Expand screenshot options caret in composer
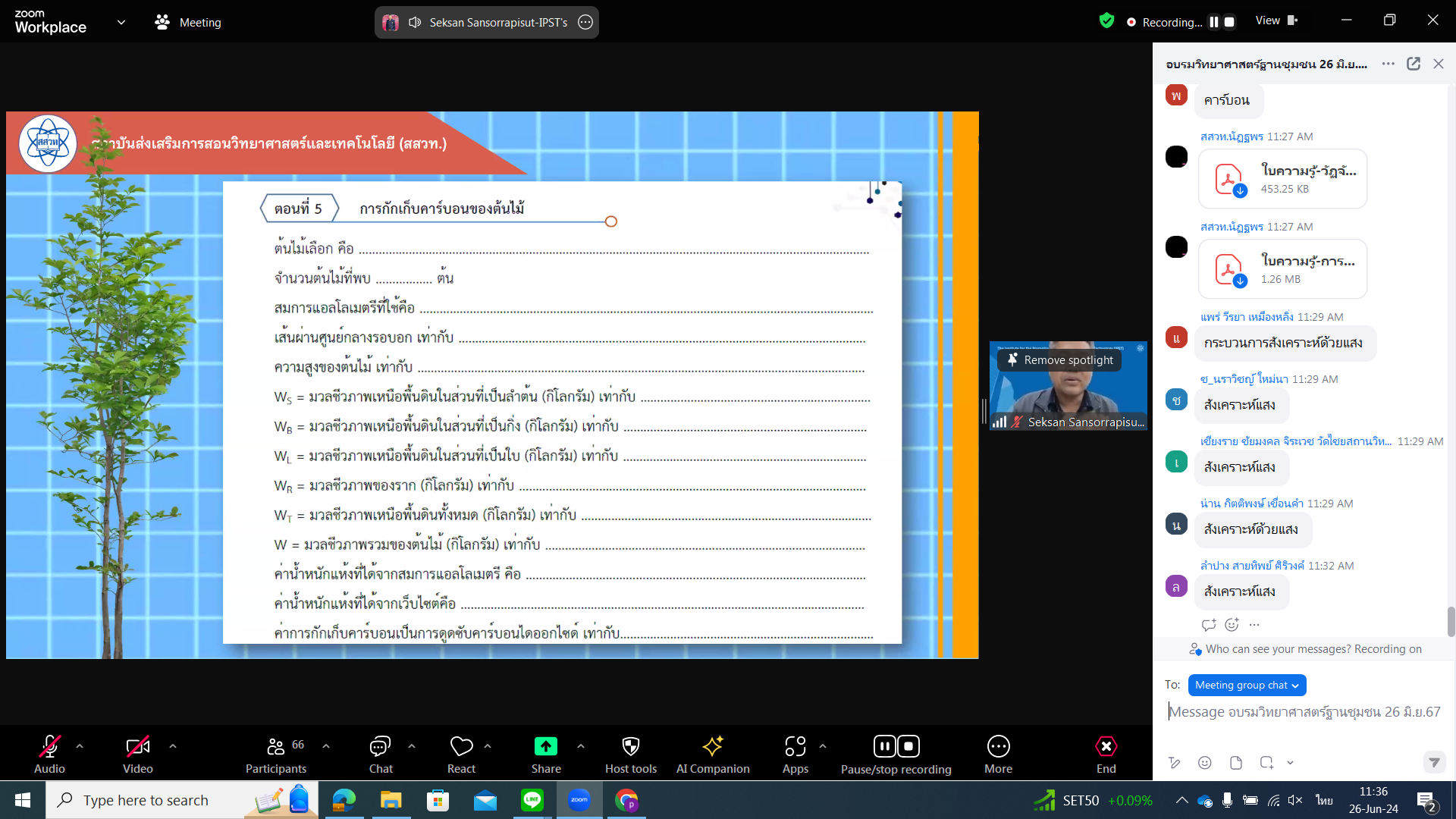The image size is (1456, 819). [1290, 763]
